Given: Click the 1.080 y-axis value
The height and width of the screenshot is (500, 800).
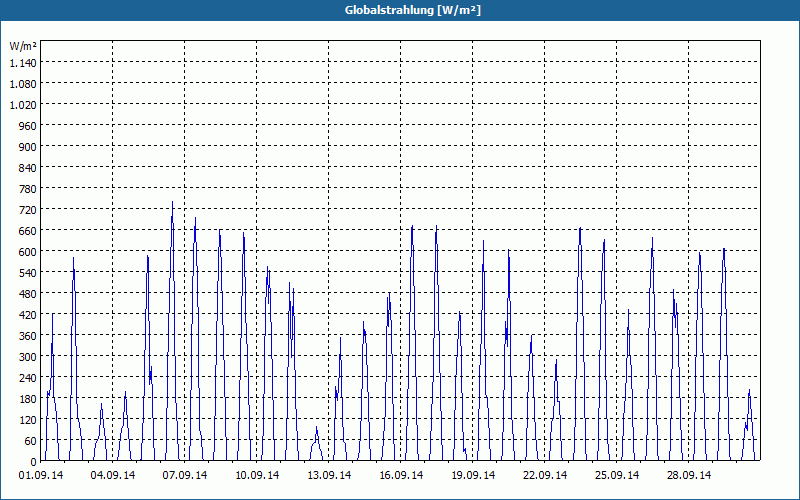Looking at the screenshot, I should pyautogui.click(x=23, y=84).
